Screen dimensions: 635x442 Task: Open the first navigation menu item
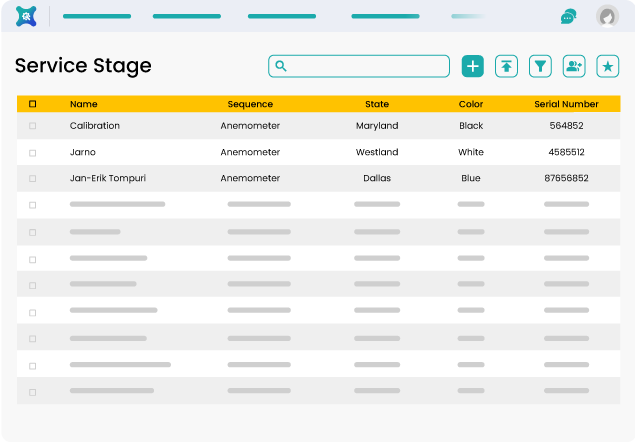96,16
